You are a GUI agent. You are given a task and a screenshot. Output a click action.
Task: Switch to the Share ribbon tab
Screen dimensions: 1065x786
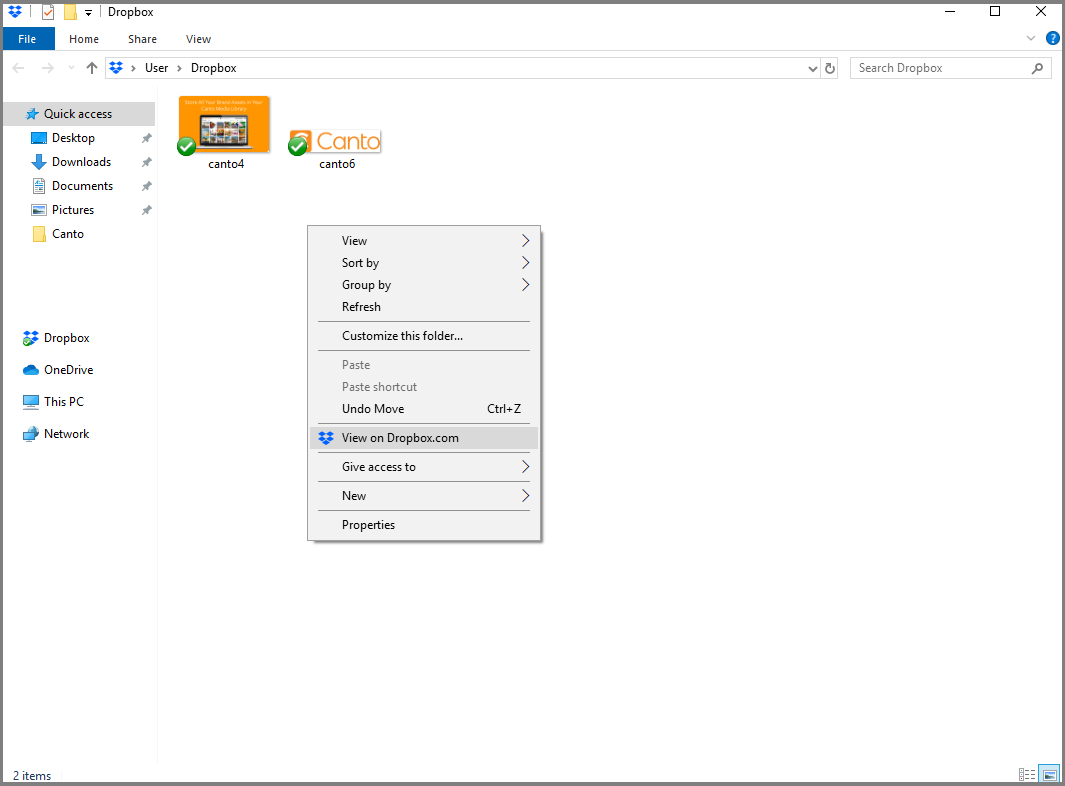pos(142,39)
